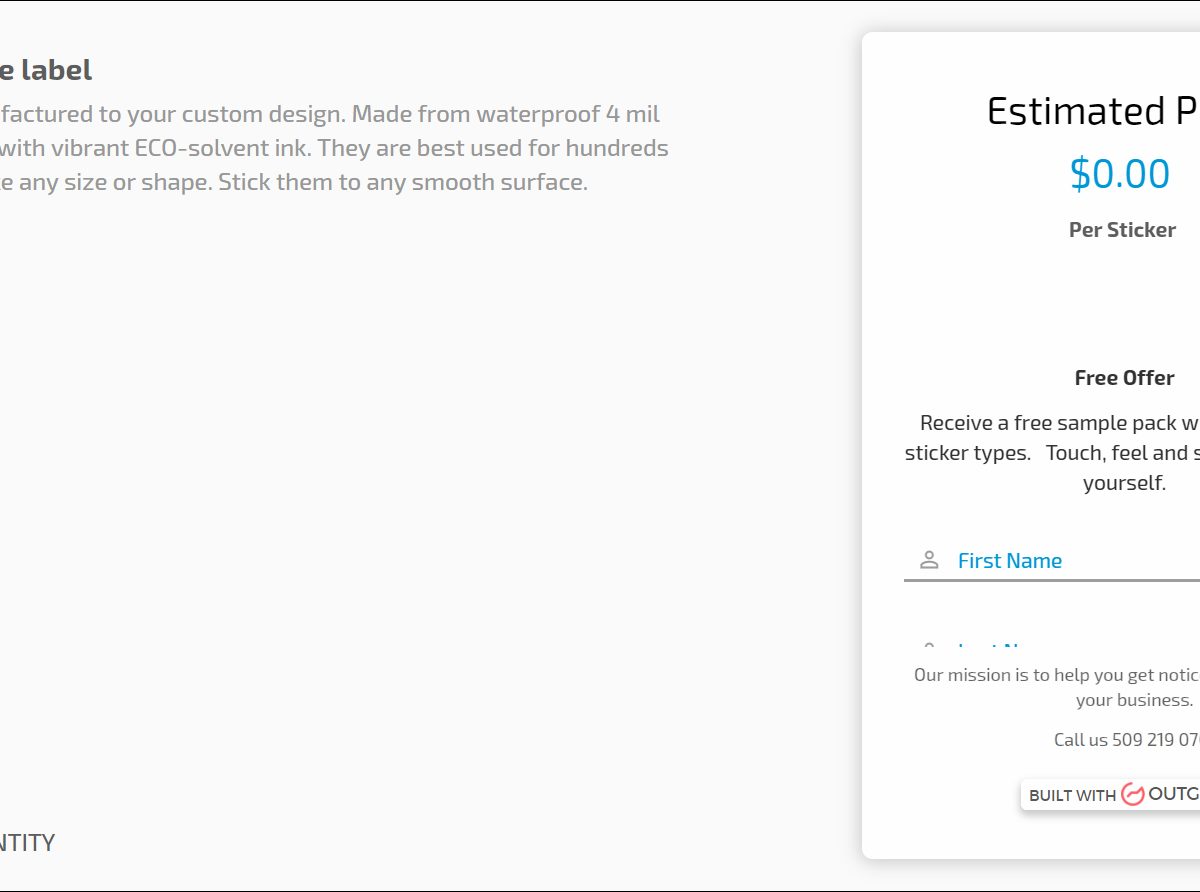Click the "Our mission is to help" line
Viewport: 1200px width, 892px height.
click(x=1056, y=675)
